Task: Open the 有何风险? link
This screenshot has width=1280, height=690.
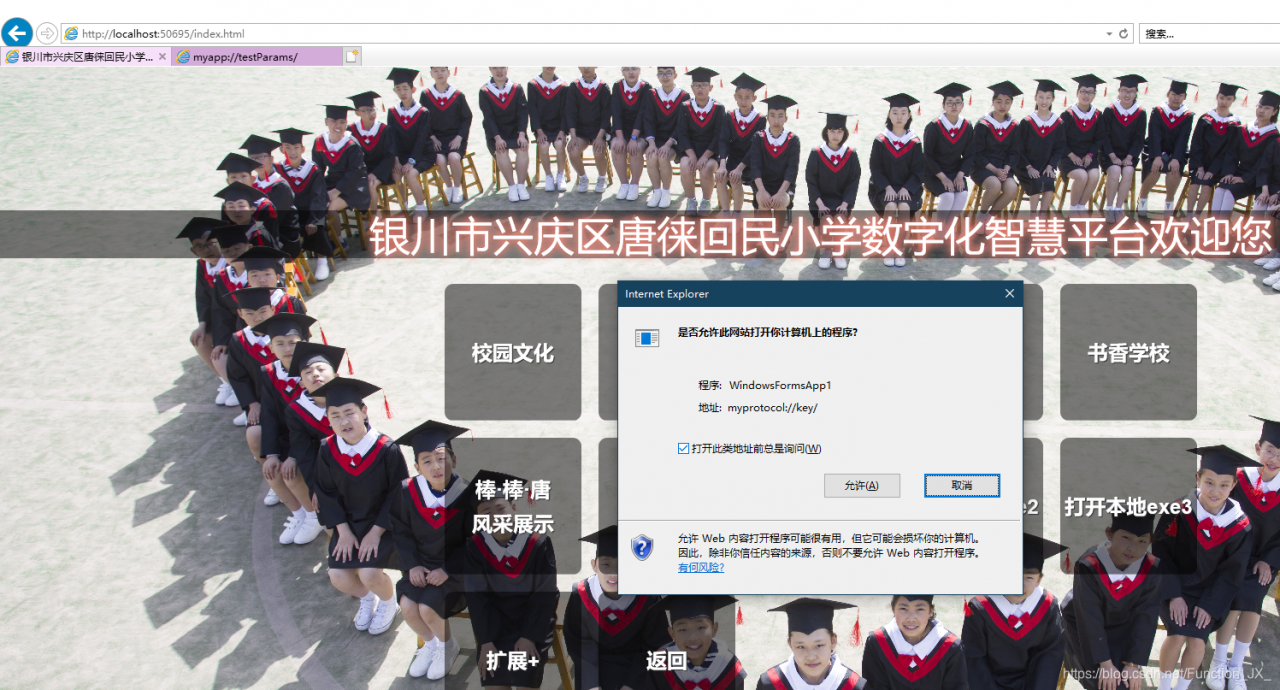Action: [x=701, y=567]
